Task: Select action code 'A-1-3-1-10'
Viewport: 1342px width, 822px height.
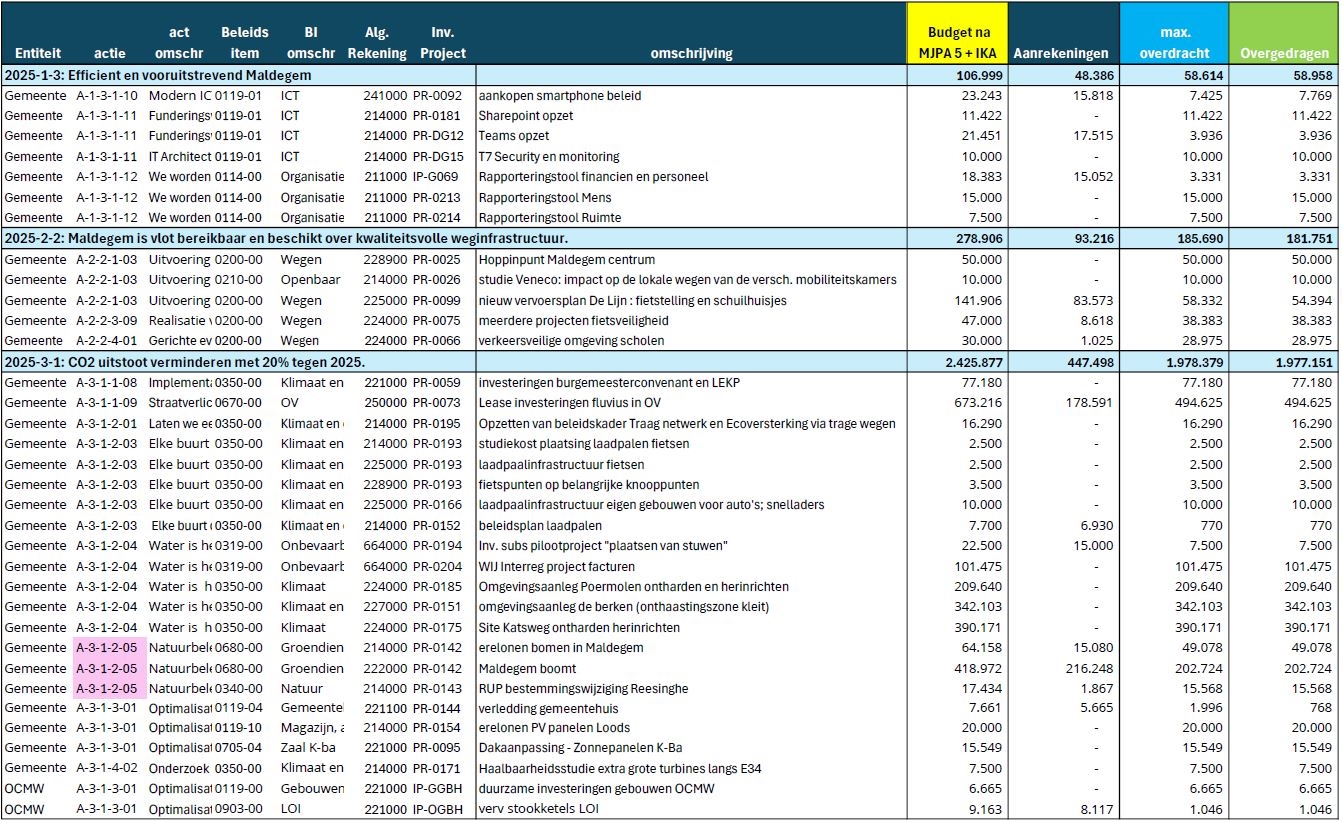Action: (x=107, y=96)
